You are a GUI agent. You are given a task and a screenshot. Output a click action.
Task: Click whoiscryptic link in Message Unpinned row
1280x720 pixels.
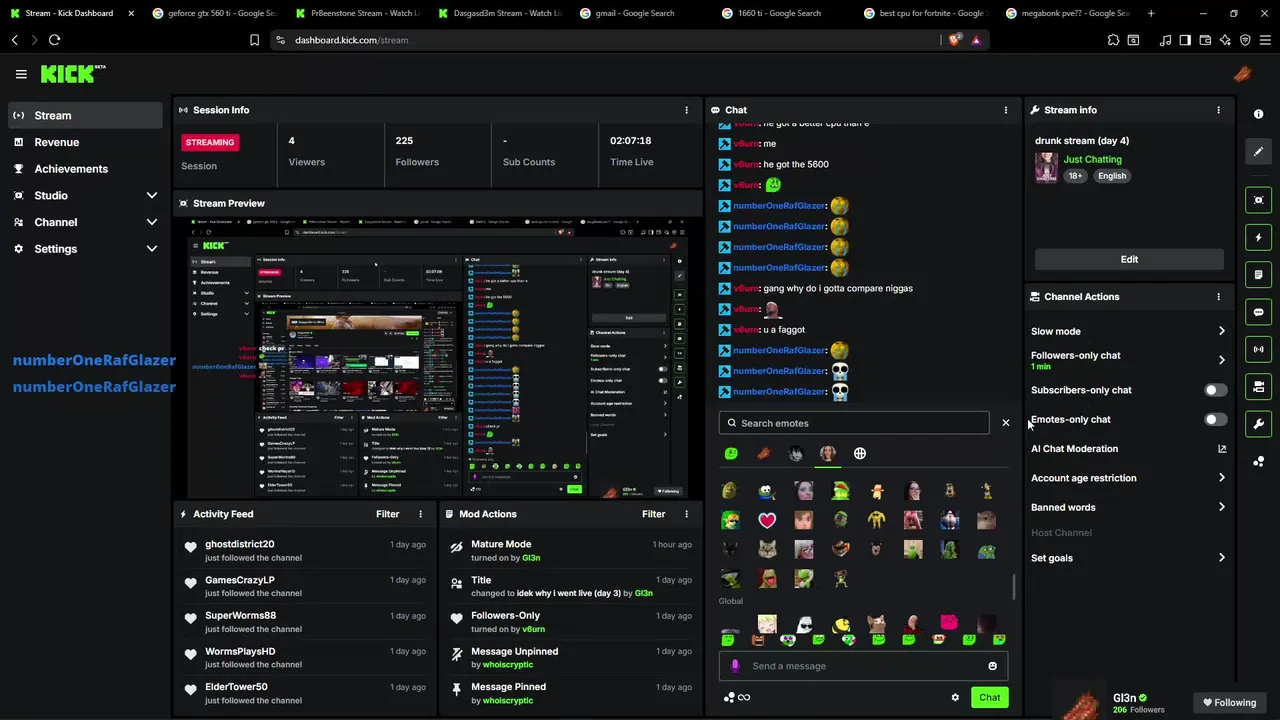(x=508, y=665)
